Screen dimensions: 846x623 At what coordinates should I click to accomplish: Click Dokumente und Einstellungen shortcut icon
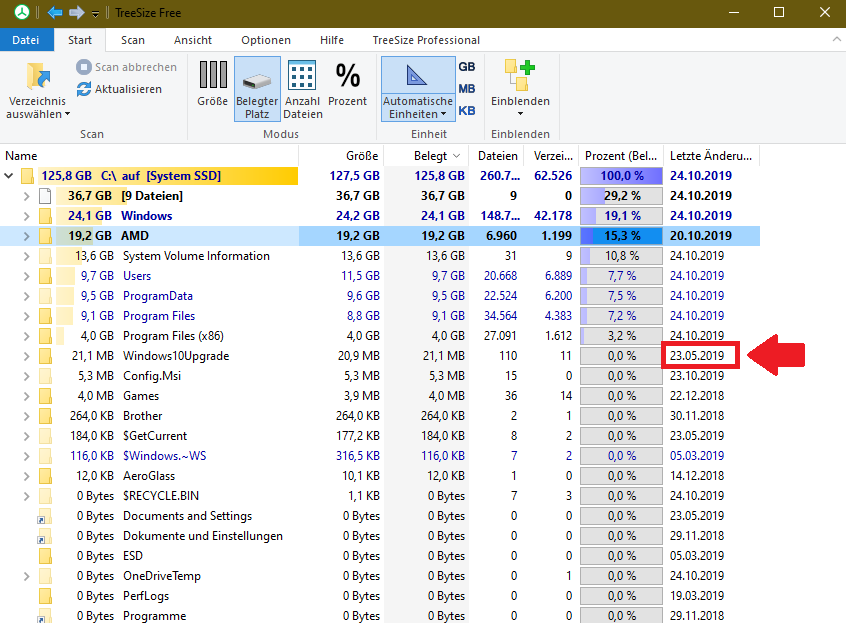click(x=44, y=536)
